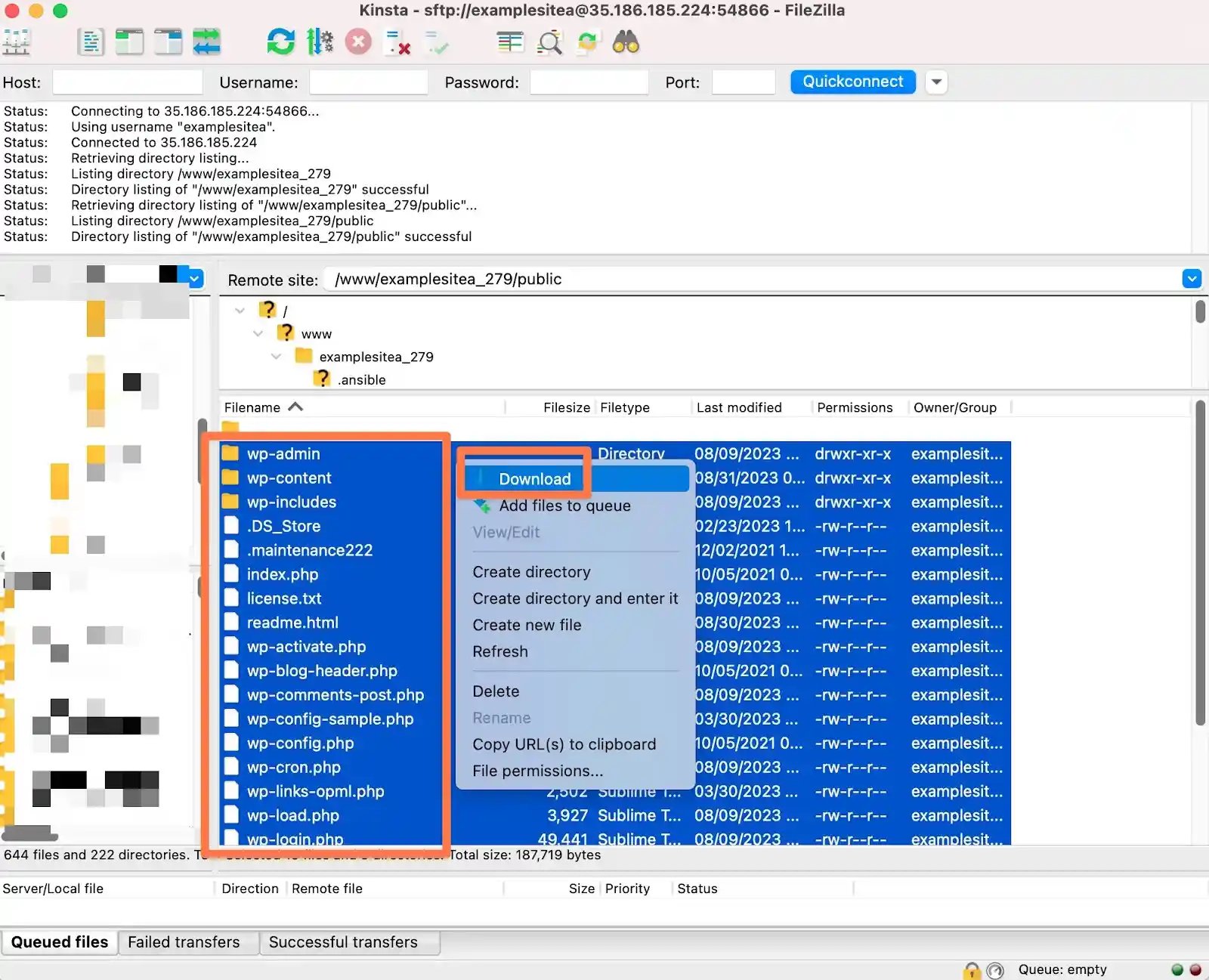Image resolution: width=1209 pixels, height=980 pixels.
Task: Sort by Last modified column header
Action: pyautogui.click(x=751, y=407)
